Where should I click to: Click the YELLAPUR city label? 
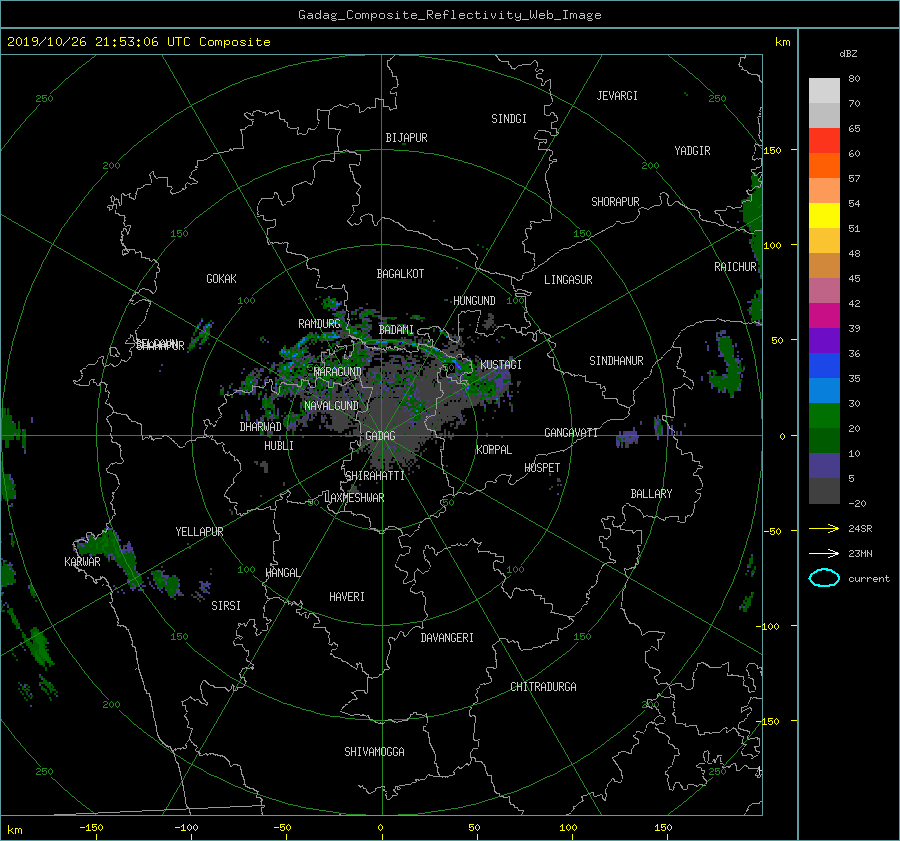(x=199, y=532)
